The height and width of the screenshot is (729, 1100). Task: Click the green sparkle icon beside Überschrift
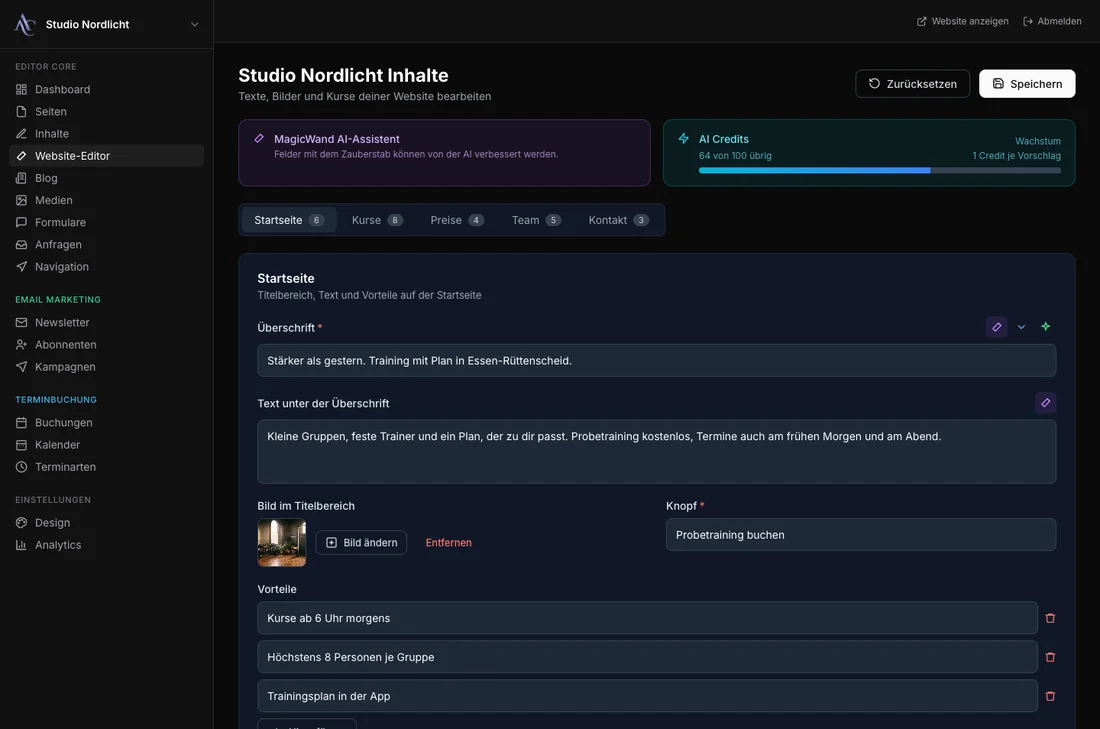pos(1045,327)
